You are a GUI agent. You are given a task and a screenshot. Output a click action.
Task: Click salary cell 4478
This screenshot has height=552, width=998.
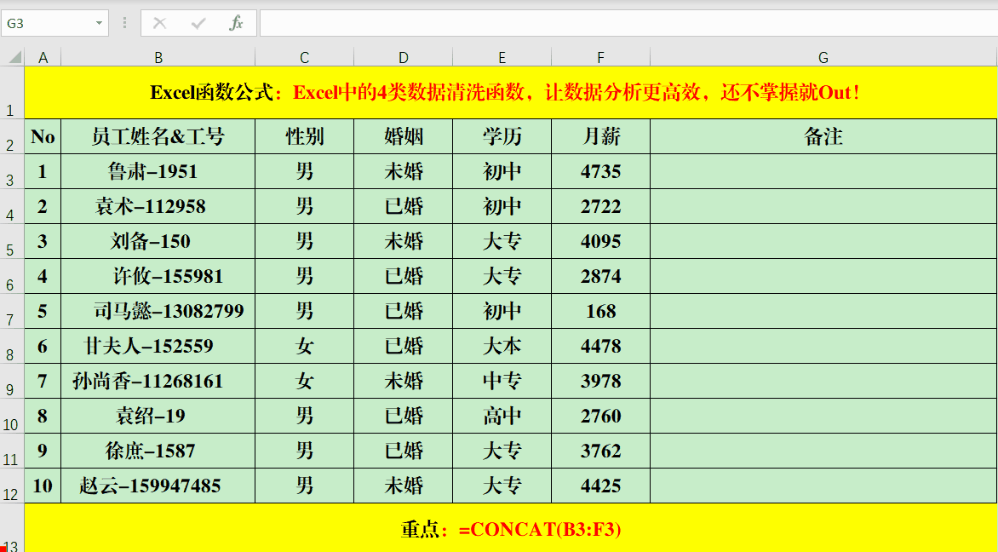[x=601, y=346]
